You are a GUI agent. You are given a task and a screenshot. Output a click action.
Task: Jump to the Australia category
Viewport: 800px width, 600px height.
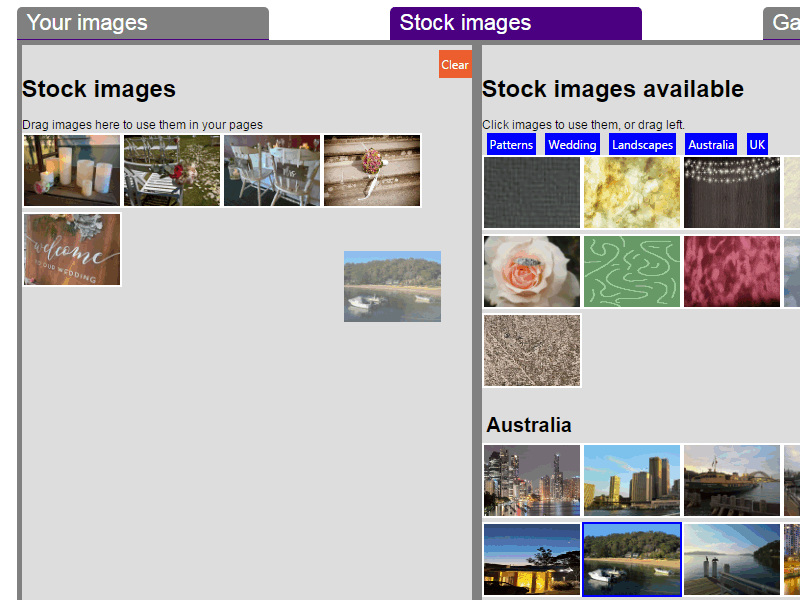click(711, 144)
